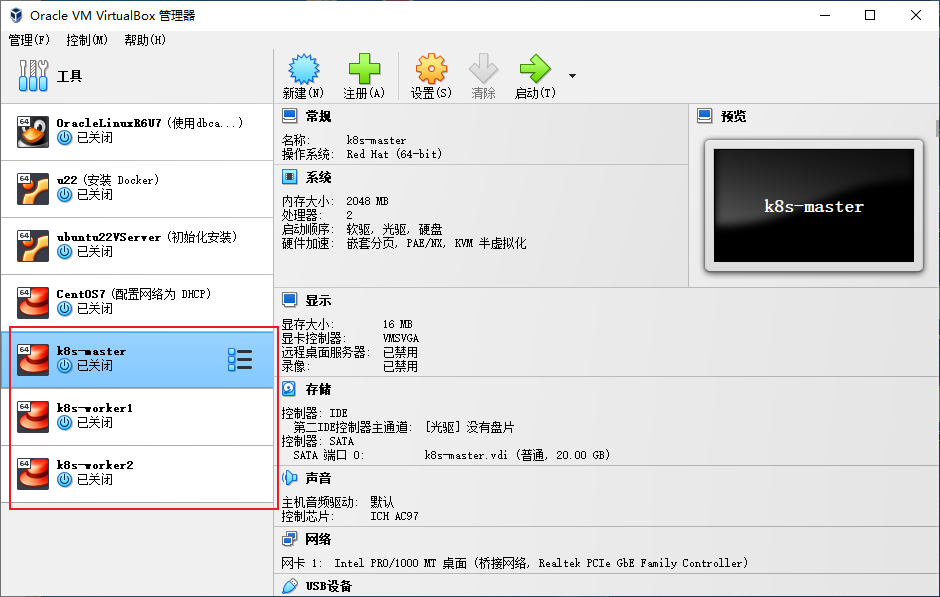Viewport: 940px width, 597px height.
Task: Select the u22 (安装 Docker) row text
Action: pyautogui.click(x=108, y=180)
